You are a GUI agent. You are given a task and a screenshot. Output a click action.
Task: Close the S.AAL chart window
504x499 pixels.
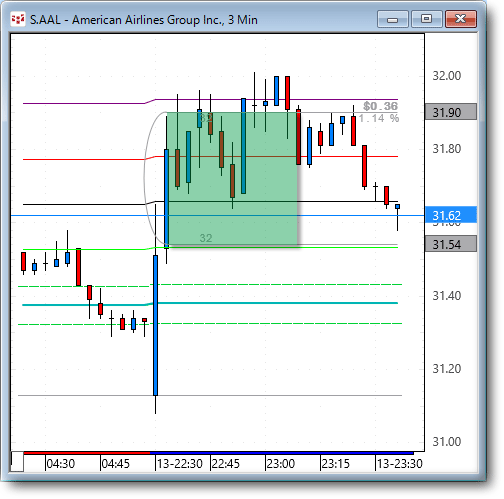(x=461, y=19)
